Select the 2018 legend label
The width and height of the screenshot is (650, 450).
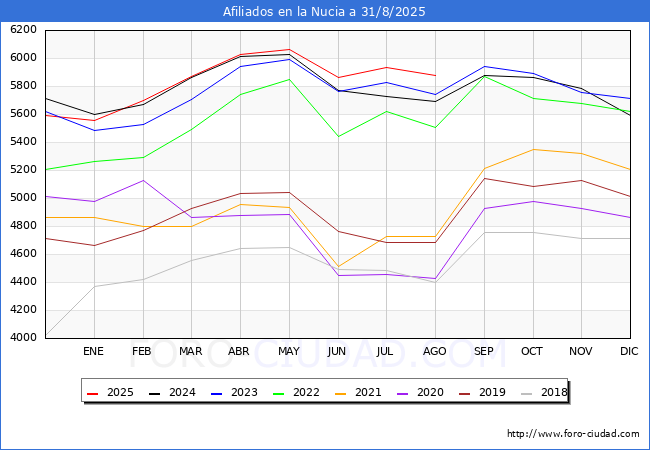554,392
